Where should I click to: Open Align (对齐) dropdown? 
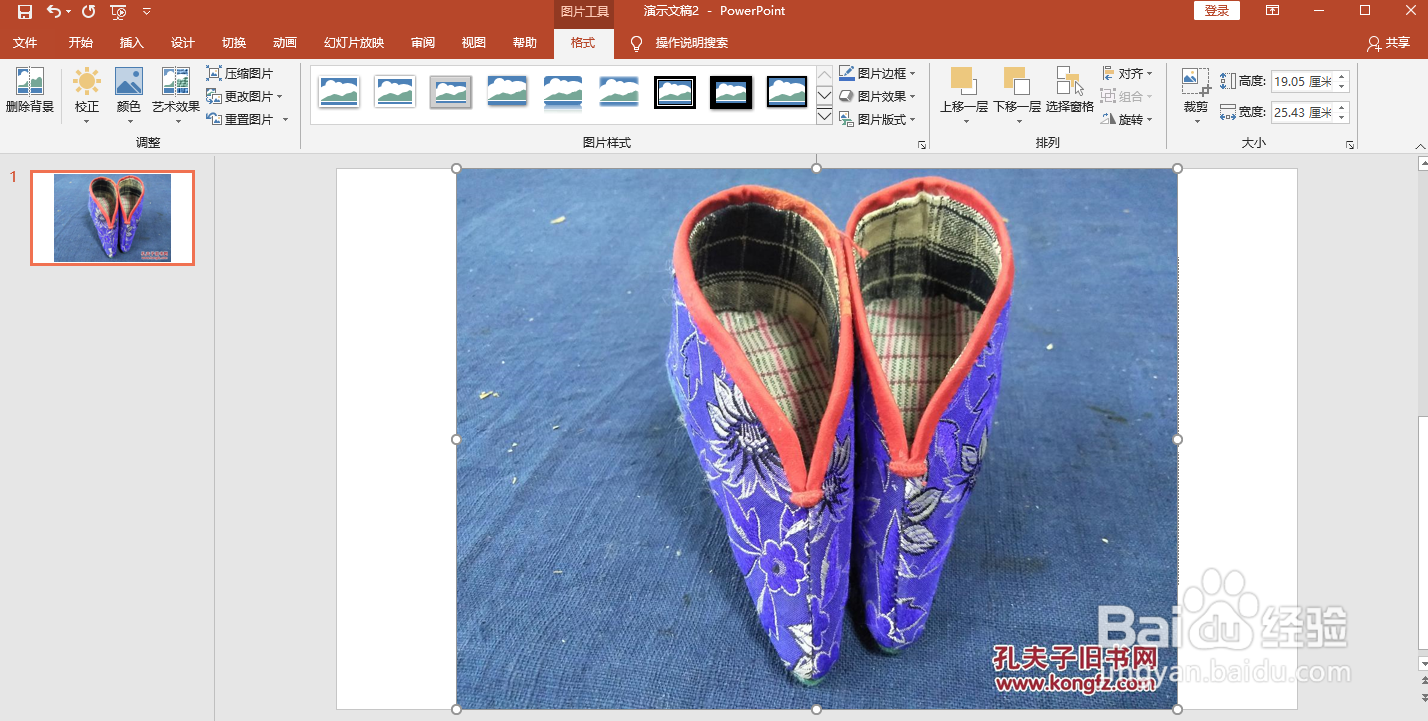tap(1127, 74)
